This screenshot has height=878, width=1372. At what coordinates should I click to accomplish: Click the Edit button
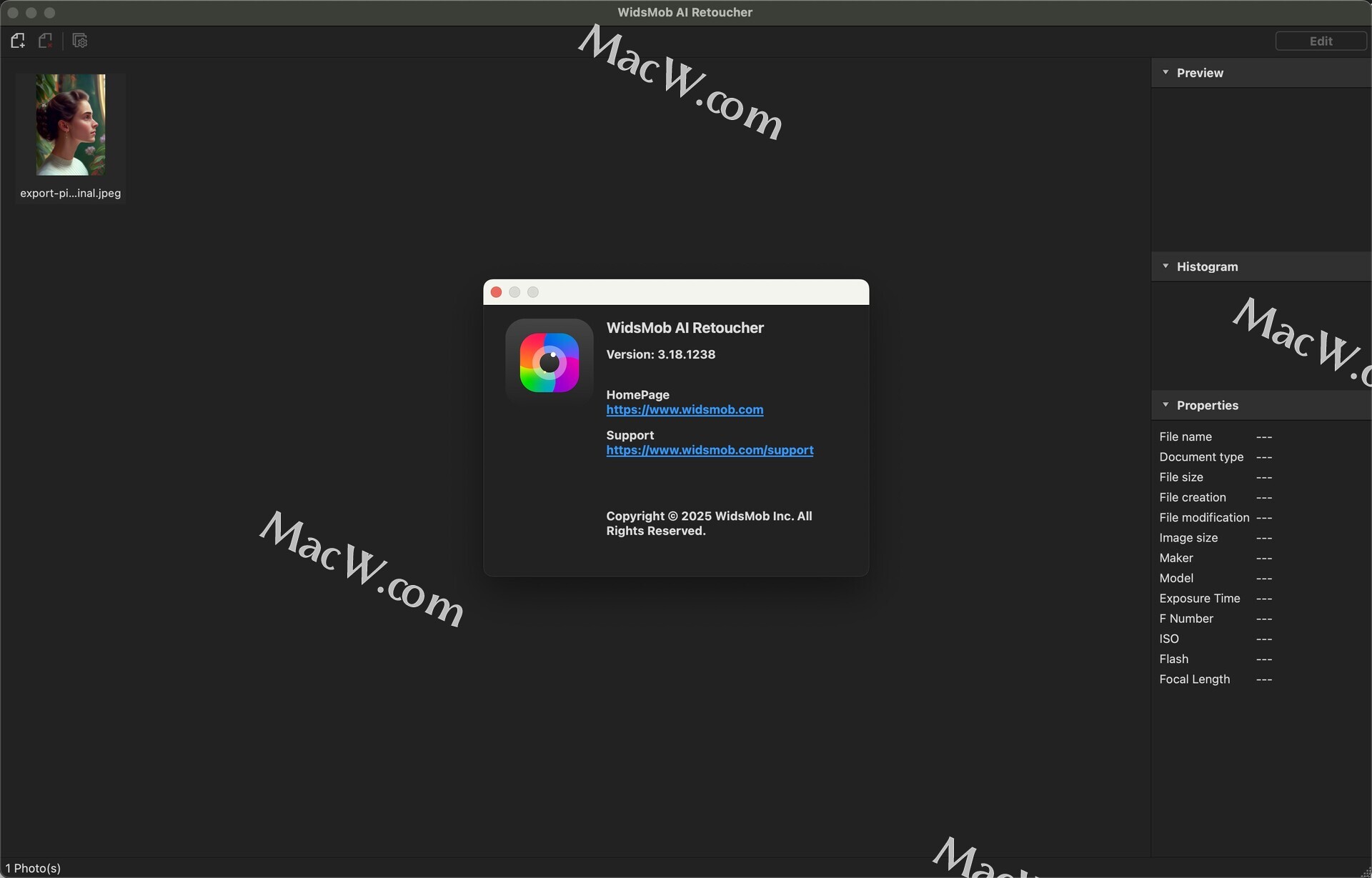coord(1321,41)
